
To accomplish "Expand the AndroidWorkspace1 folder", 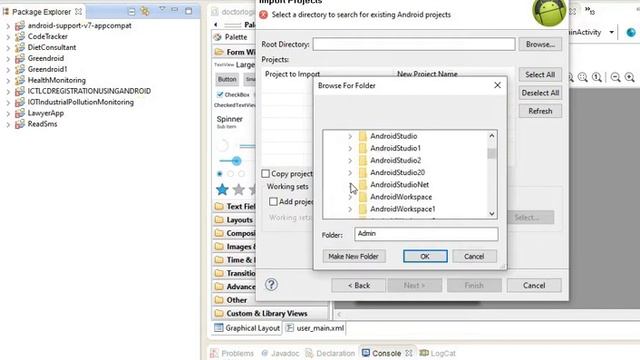I will point(350,209).
